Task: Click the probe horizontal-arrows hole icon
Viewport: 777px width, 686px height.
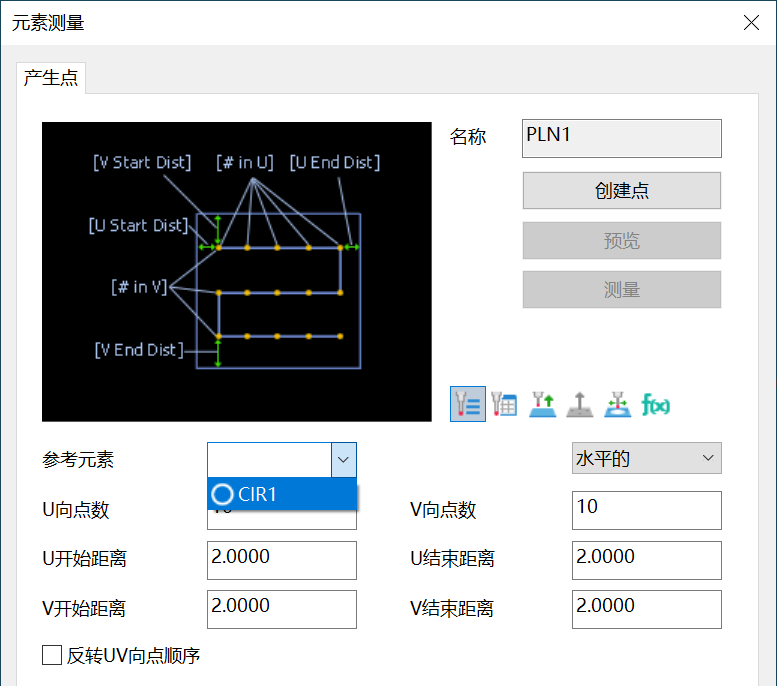Action: point(618,404)
